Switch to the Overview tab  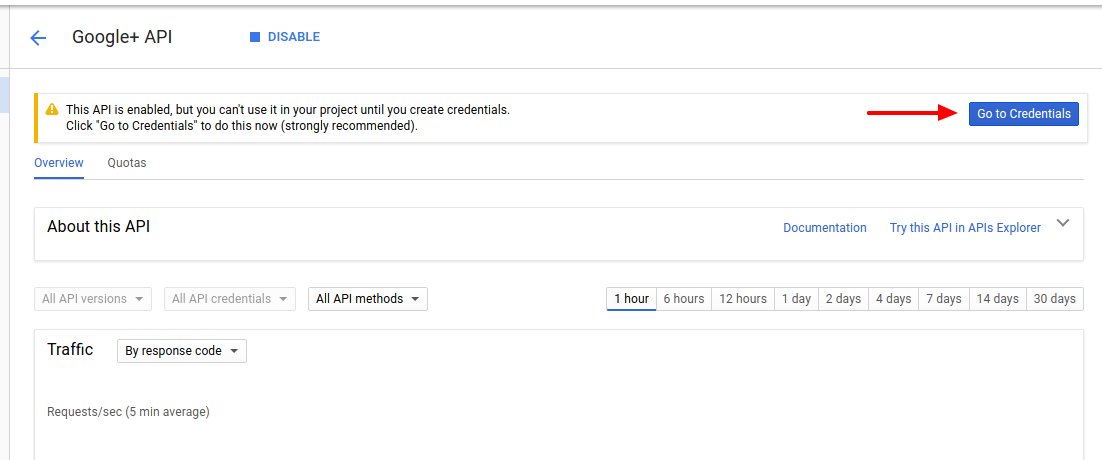59,163
